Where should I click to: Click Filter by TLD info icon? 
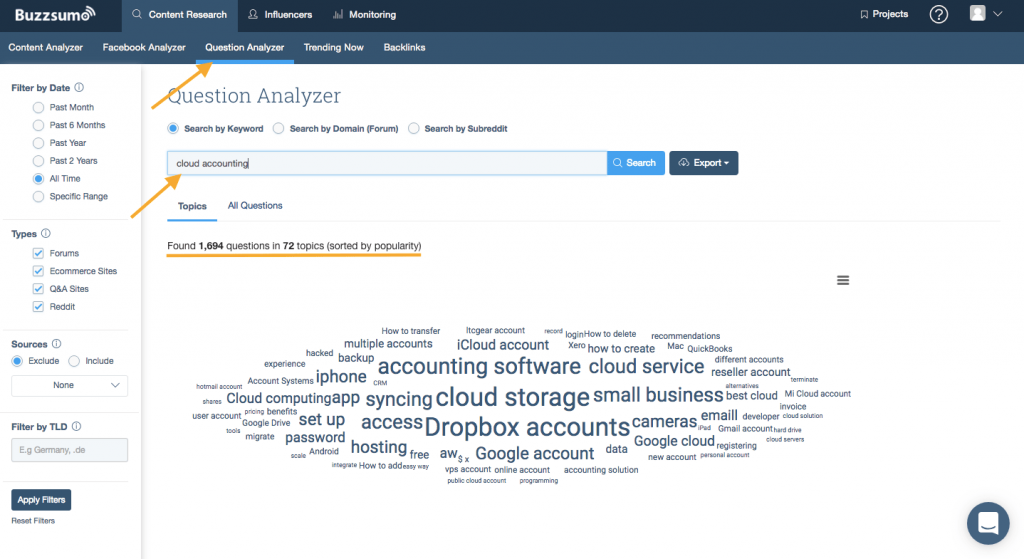(76, 426)
